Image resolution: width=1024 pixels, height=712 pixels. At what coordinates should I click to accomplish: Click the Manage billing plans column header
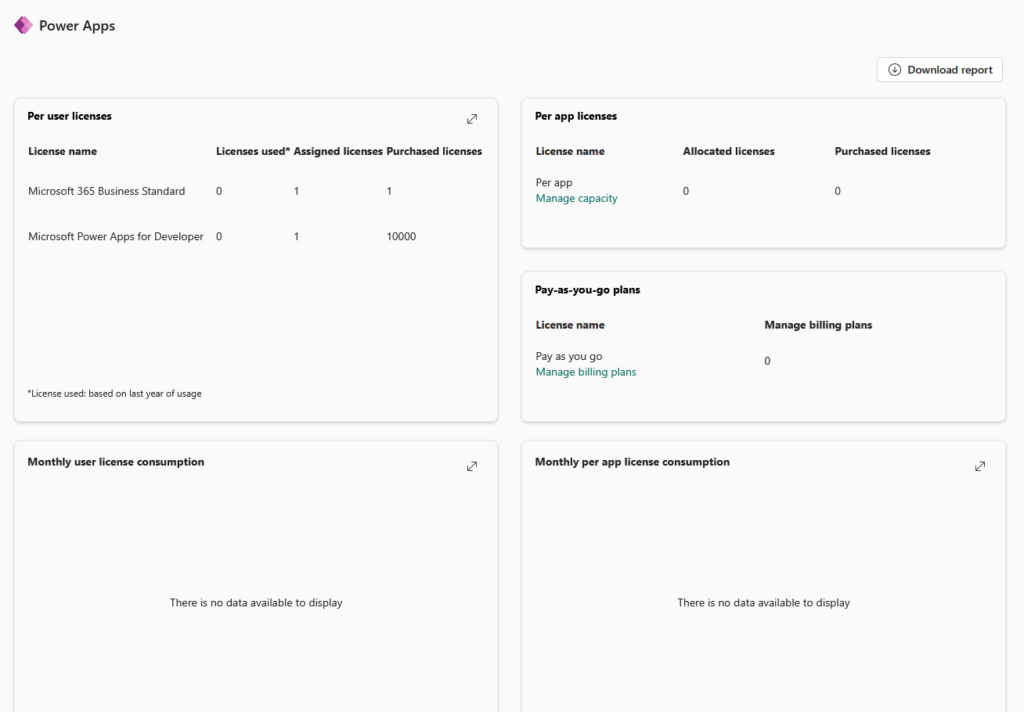pyautogui.click(x=818, y=325)
